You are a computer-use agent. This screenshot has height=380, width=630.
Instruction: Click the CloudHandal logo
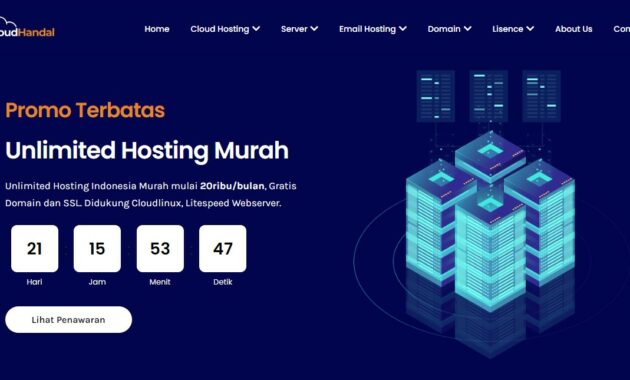pos(27,28)
